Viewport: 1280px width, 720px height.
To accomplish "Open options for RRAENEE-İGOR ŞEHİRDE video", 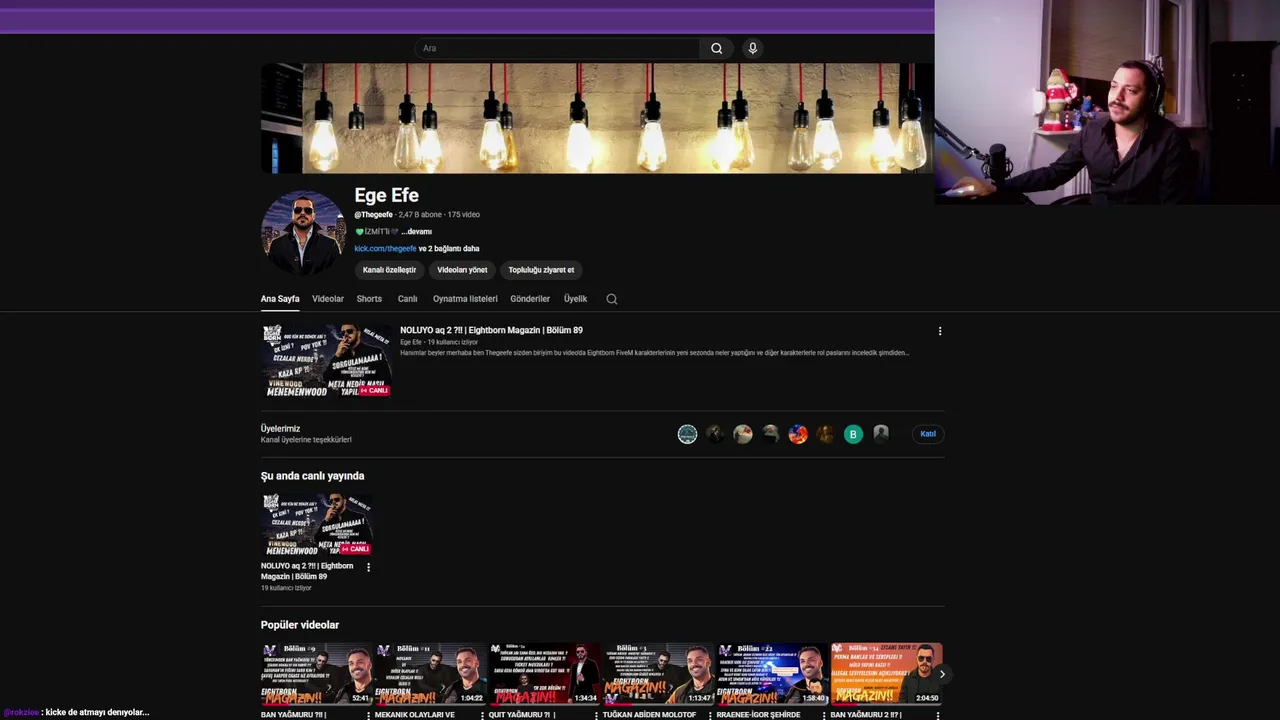I will (824, 715).
